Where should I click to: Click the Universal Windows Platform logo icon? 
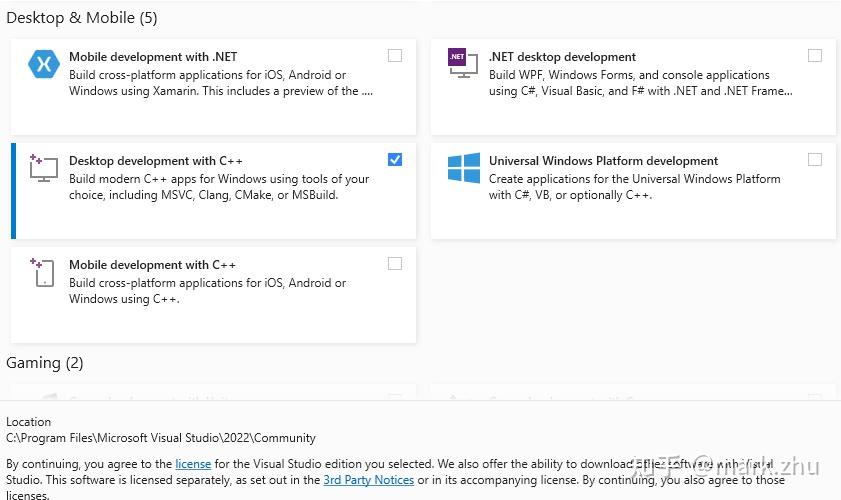[464, 168]
